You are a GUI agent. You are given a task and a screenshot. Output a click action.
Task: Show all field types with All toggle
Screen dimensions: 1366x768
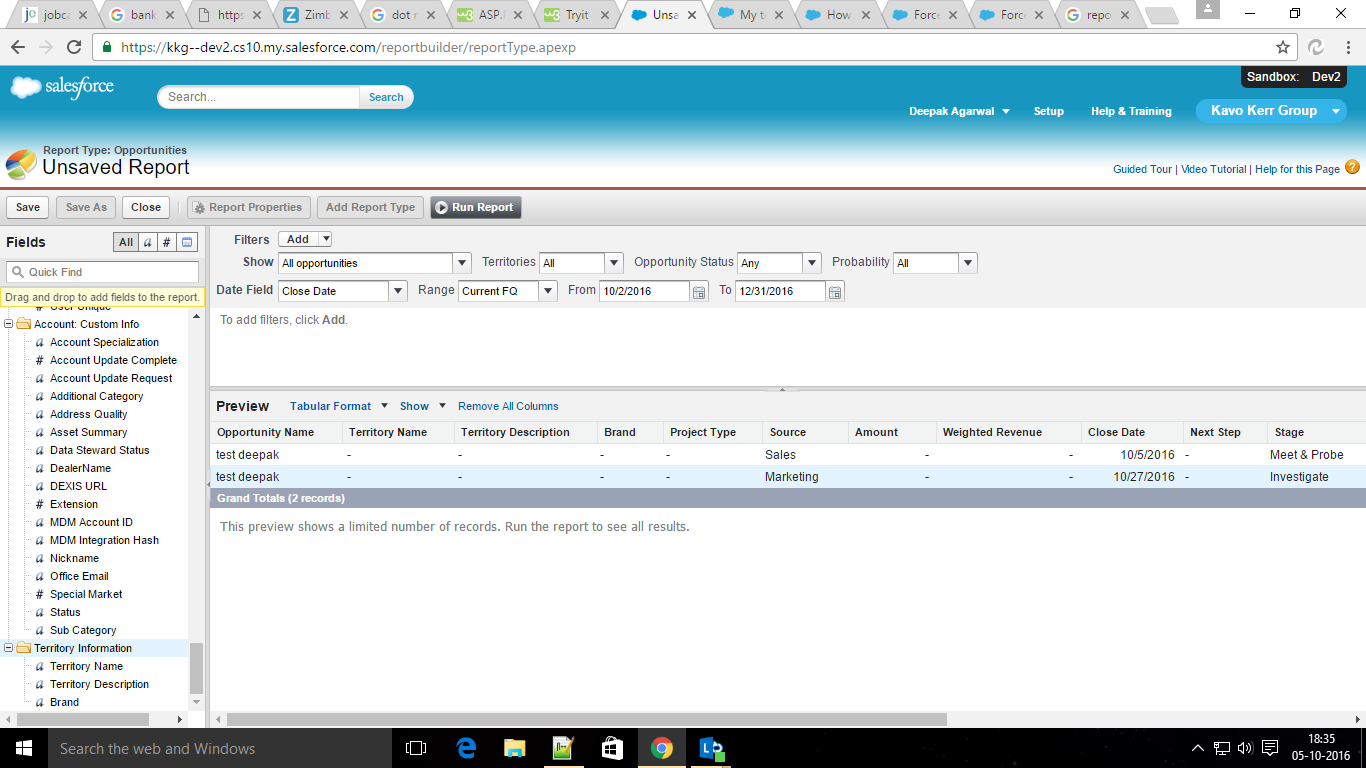point(125,242)
